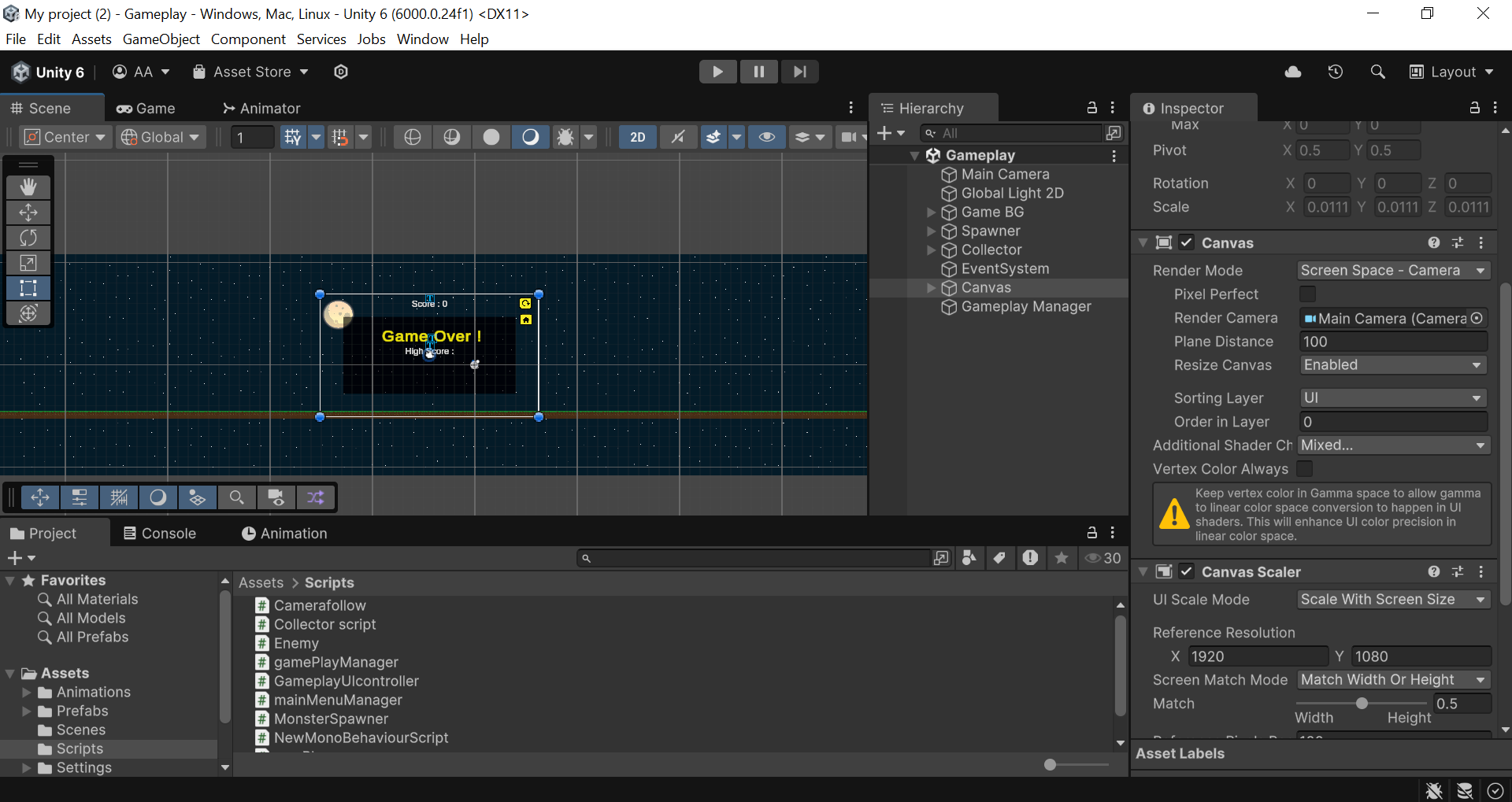Image resolution: width=1512 pixels, height=802 pixels.
Task: Toggle Vertex Color Always checkbox
Action: point(1305,469)
